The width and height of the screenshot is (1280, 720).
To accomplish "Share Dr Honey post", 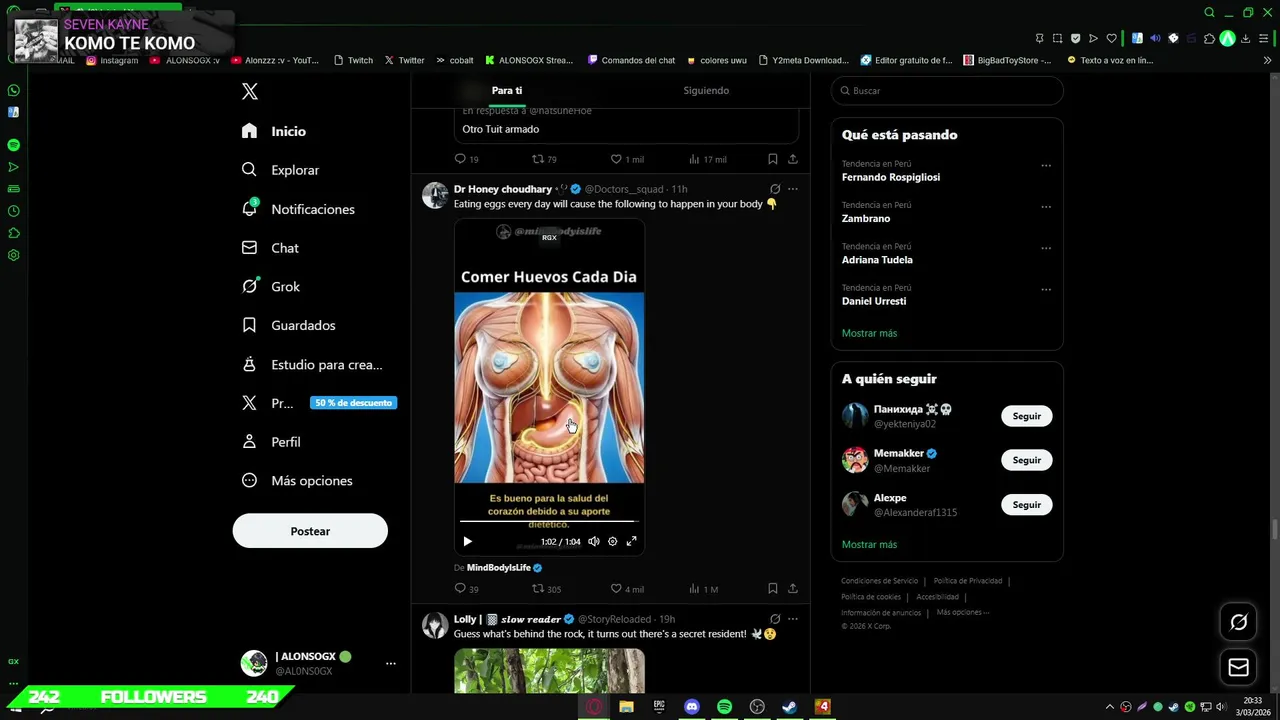I will click(793, 589).
